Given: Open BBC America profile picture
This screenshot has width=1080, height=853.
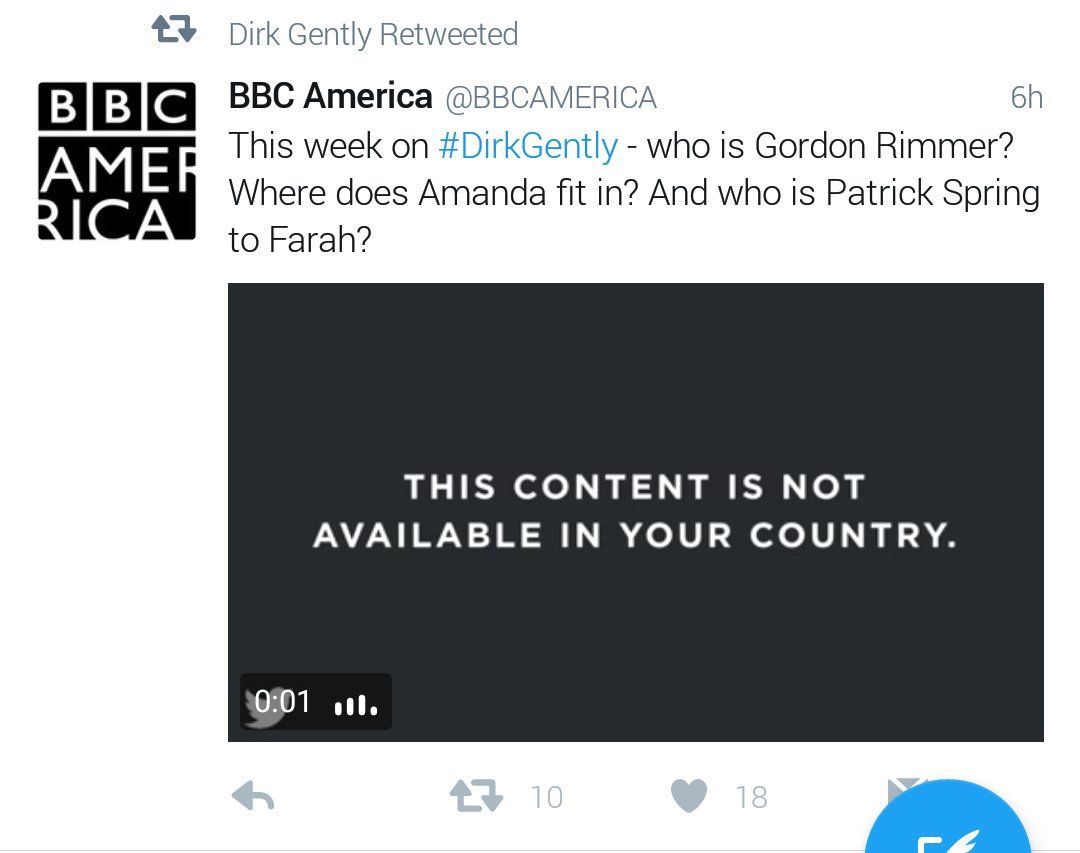Looking at the screenshot, I should pyautogui.click(x=117, y=161).
